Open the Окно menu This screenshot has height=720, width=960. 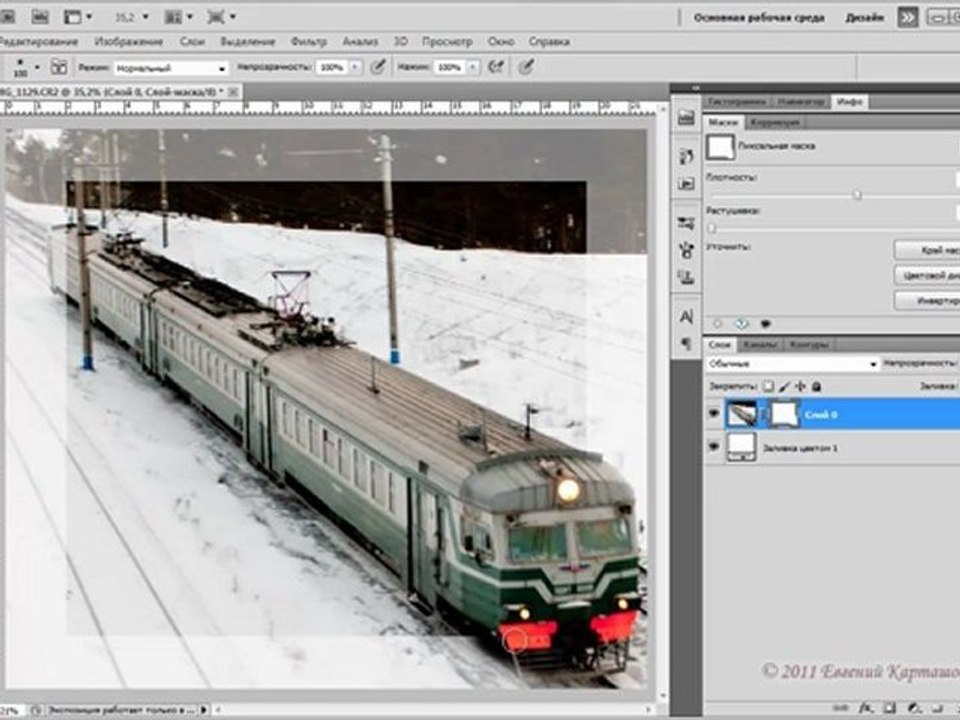tap(501, 42)
